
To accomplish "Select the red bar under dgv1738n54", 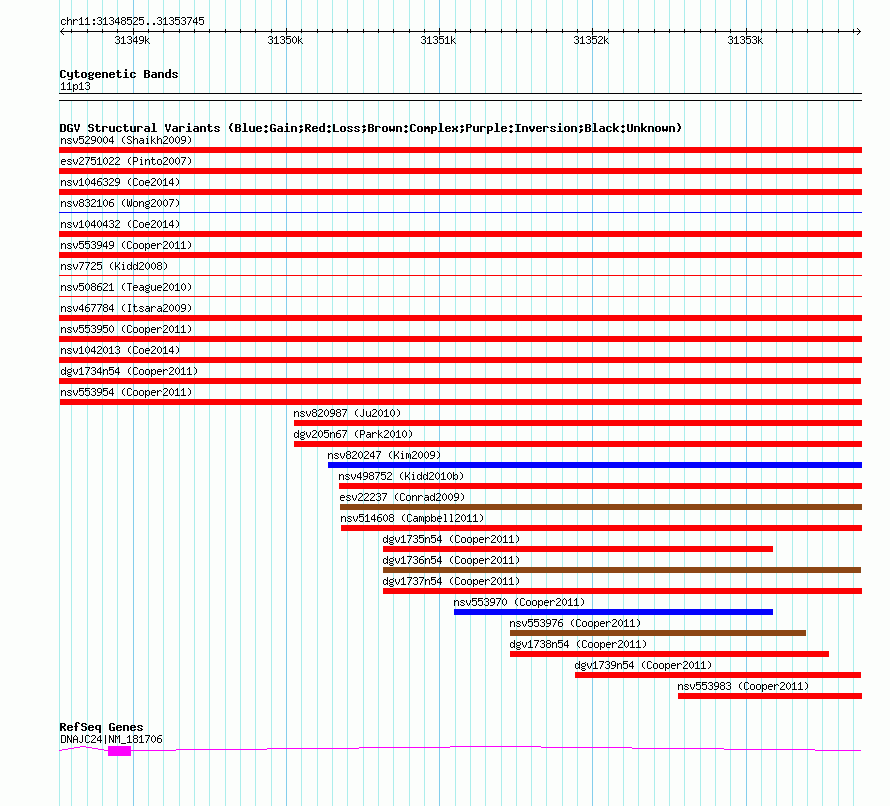I will pyautogui.click(x=669, y=654).
